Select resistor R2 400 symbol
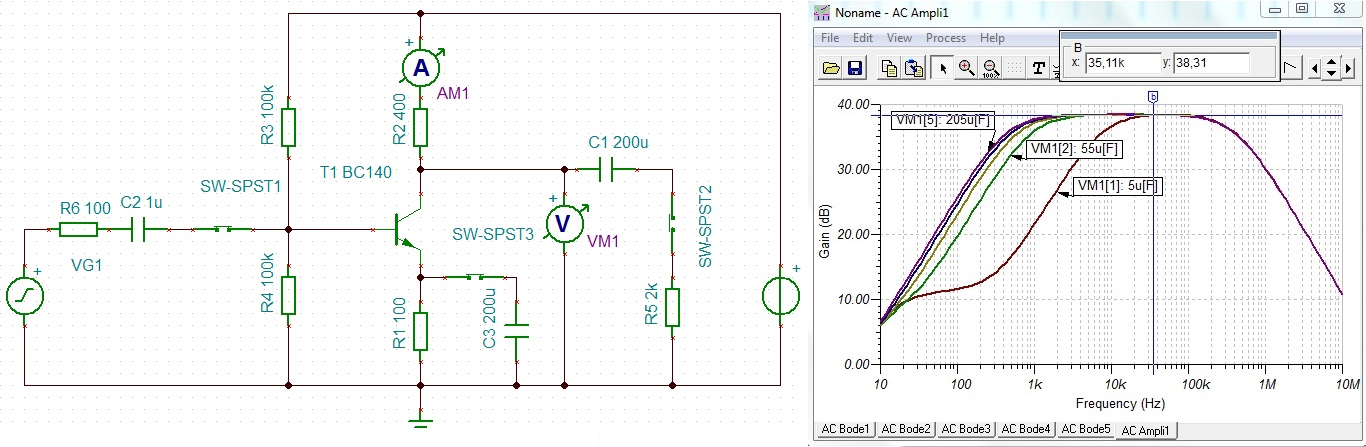Viewport: 1366px width, 447px height. pyautogui.click(x=421, y=127)
